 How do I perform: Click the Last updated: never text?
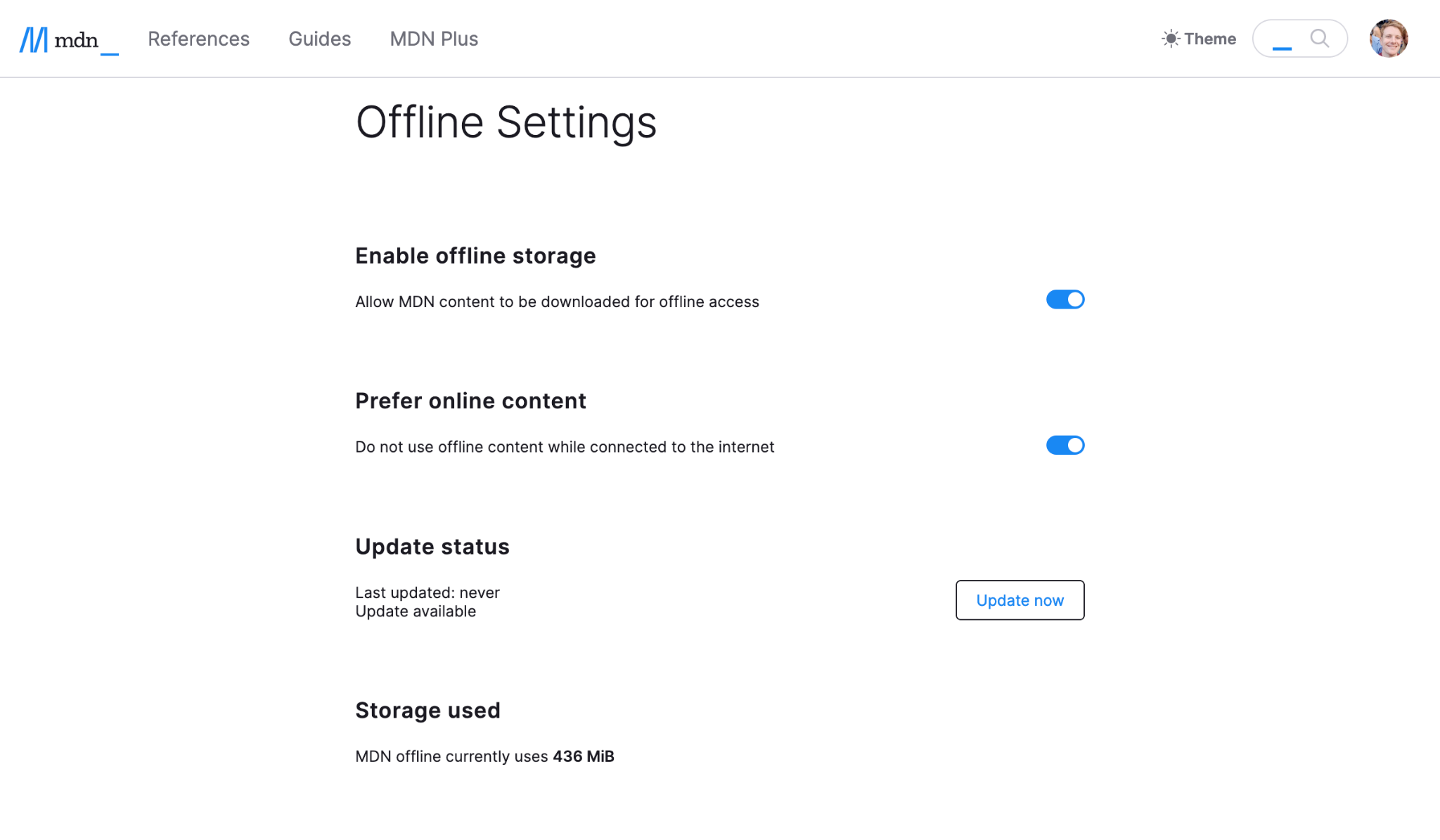(427, 593)
